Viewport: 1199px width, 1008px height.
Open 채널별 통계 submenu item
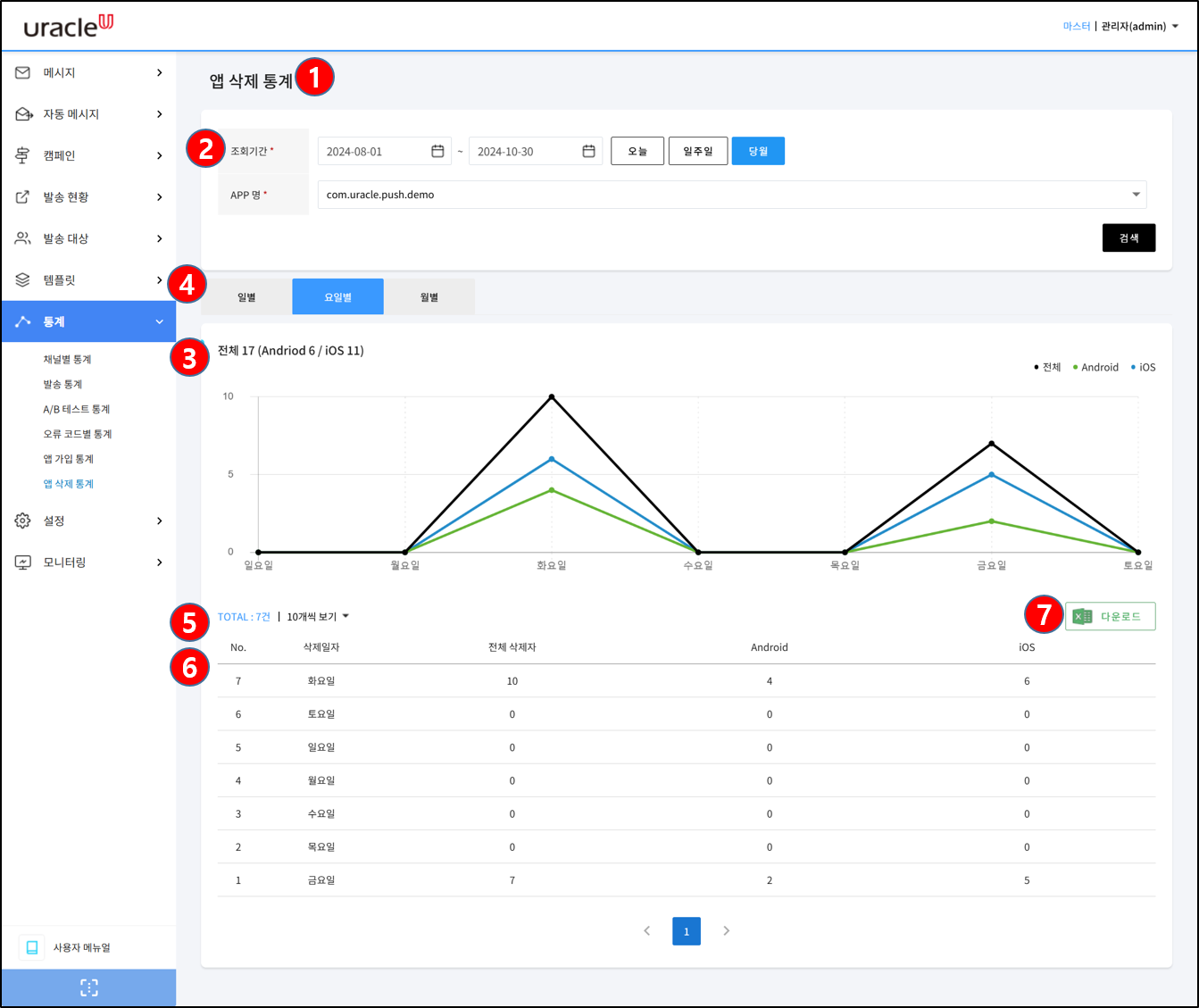pyautogui.click(x=68, y=359)
